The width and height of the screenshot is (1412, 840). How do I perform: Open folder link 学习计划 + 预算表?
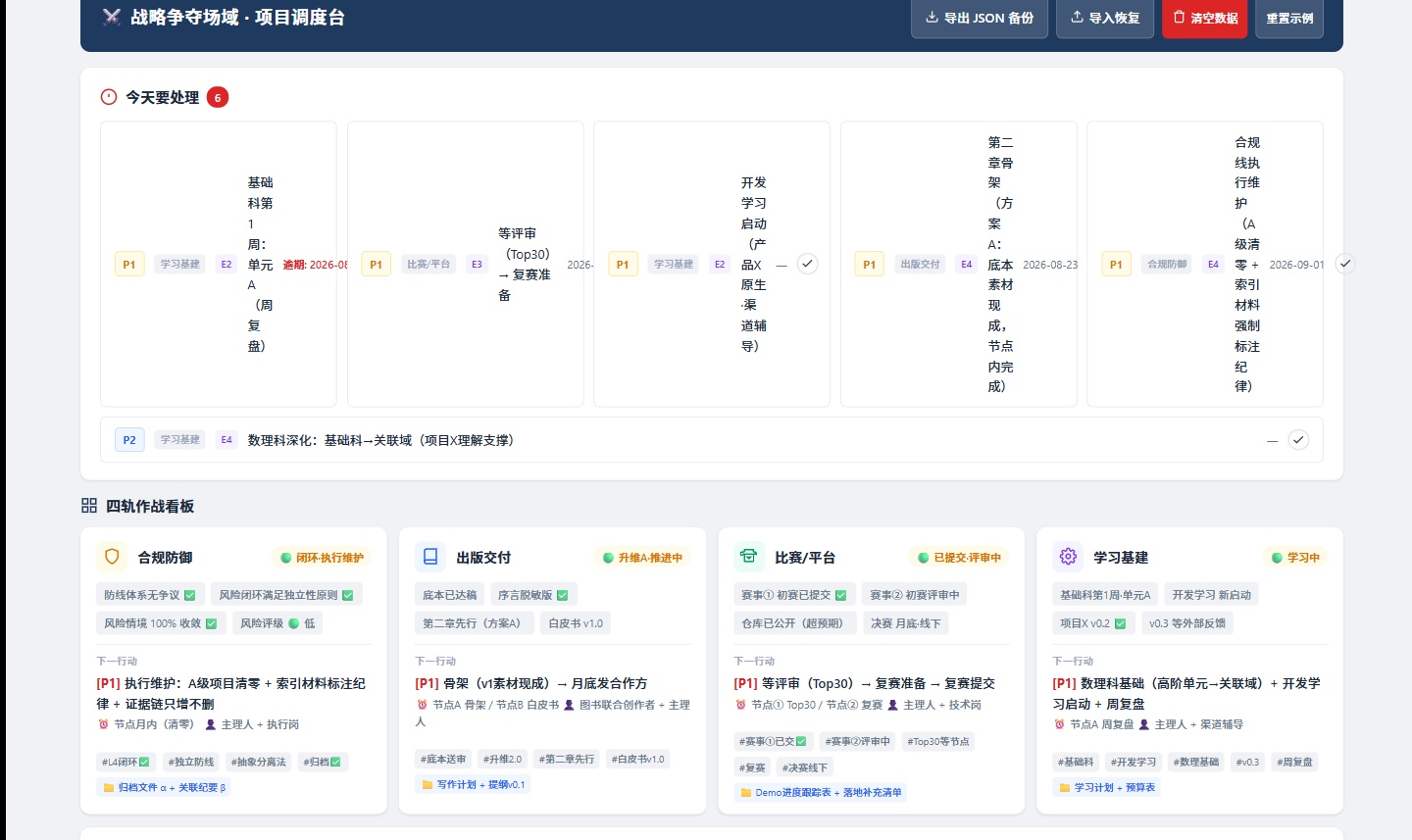[1106, 787]
